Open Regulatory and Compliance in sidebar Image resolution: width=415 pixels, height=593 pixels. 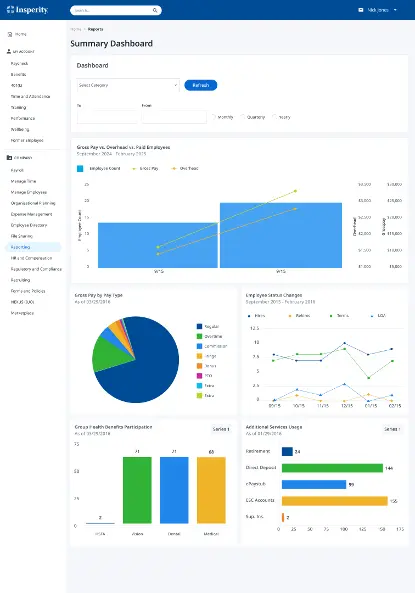(x=36, y=269)
